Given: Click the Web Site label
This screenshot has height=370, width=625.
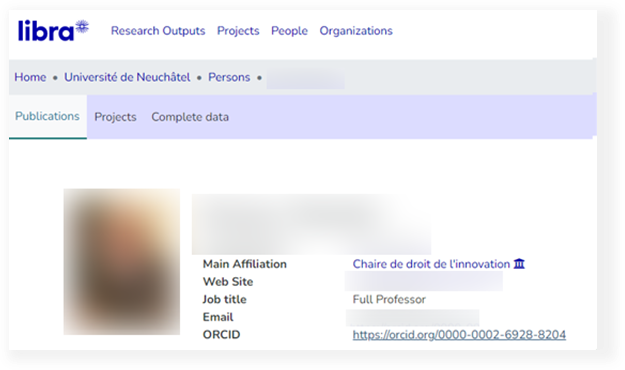Looking at the screenshot, I should (228, 281).
